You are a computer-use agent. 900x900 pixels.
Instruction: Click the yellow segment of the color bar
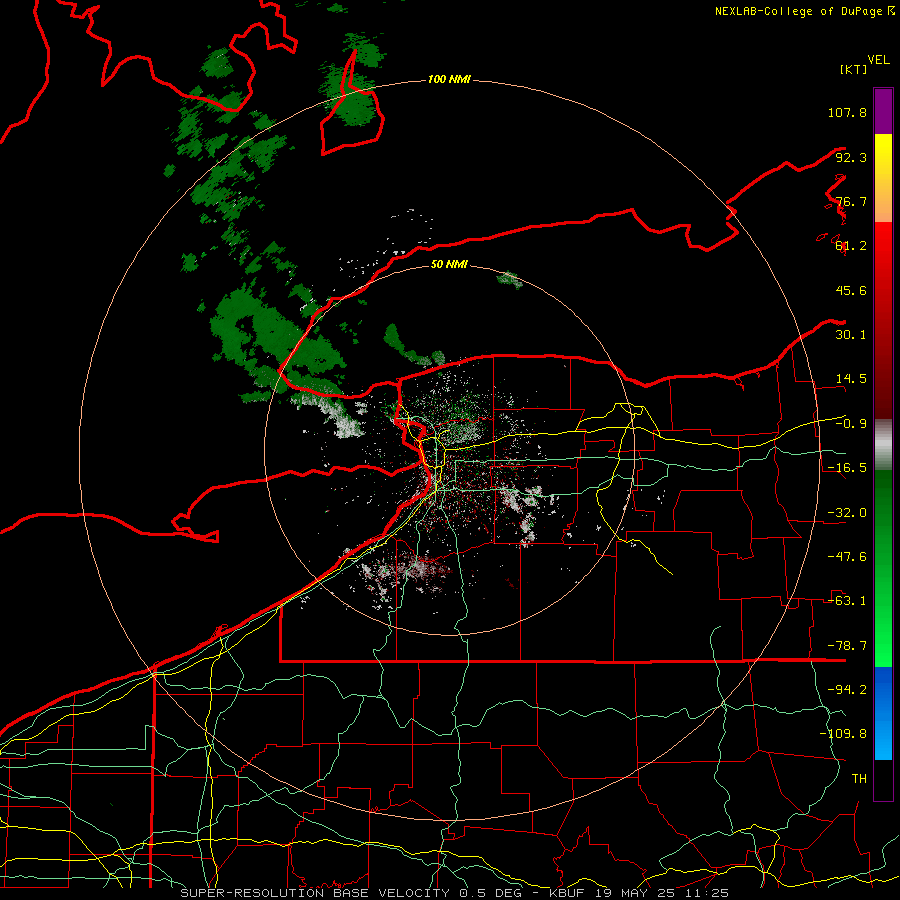click(883, 178)
